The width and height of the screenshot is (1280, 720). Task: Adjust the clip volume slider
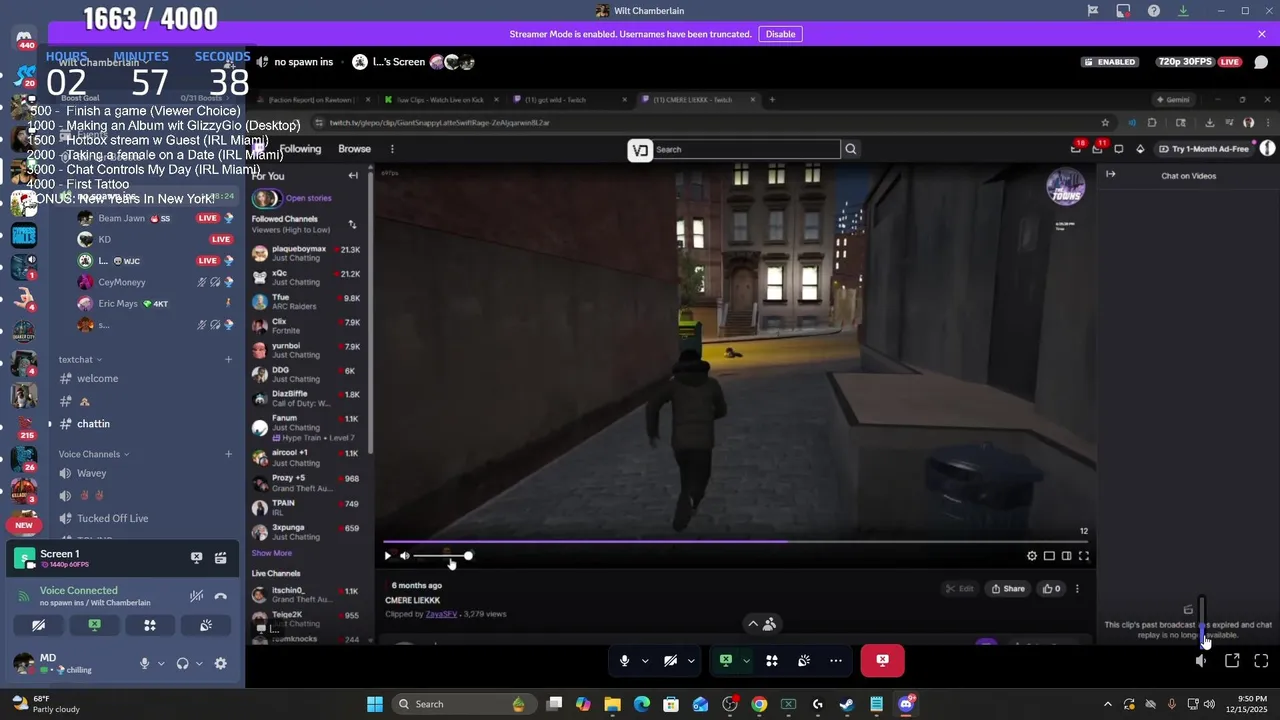[441, 556]
